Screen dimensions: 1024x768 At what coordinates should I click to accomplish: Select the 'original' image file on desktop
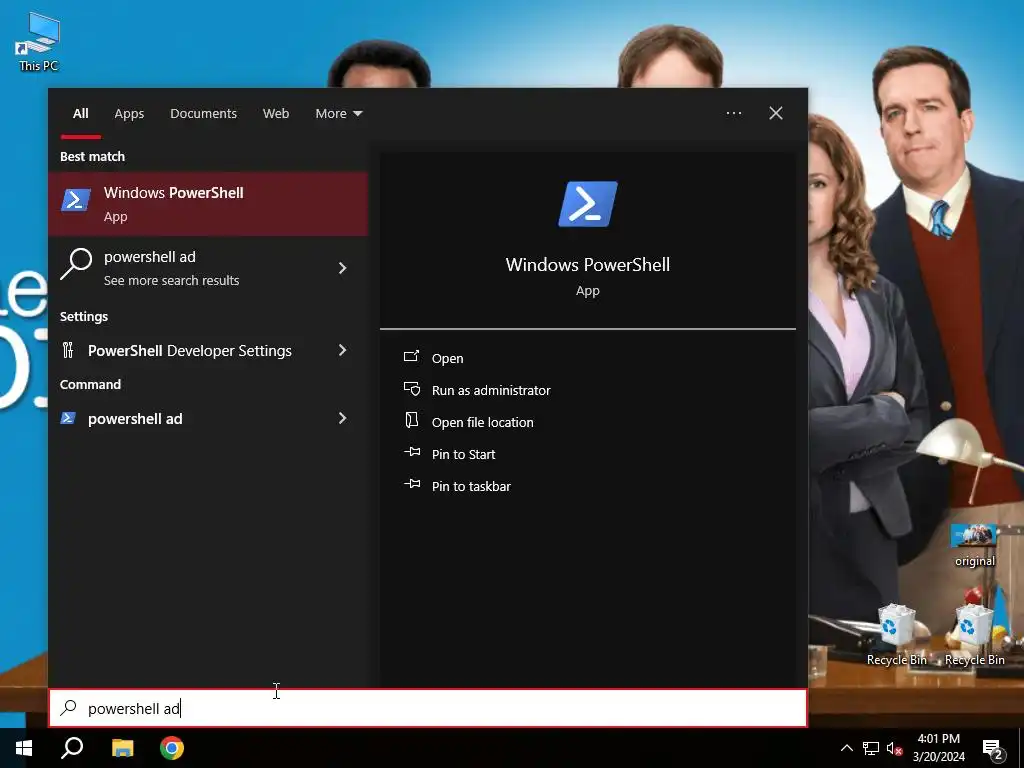point(974,545)
